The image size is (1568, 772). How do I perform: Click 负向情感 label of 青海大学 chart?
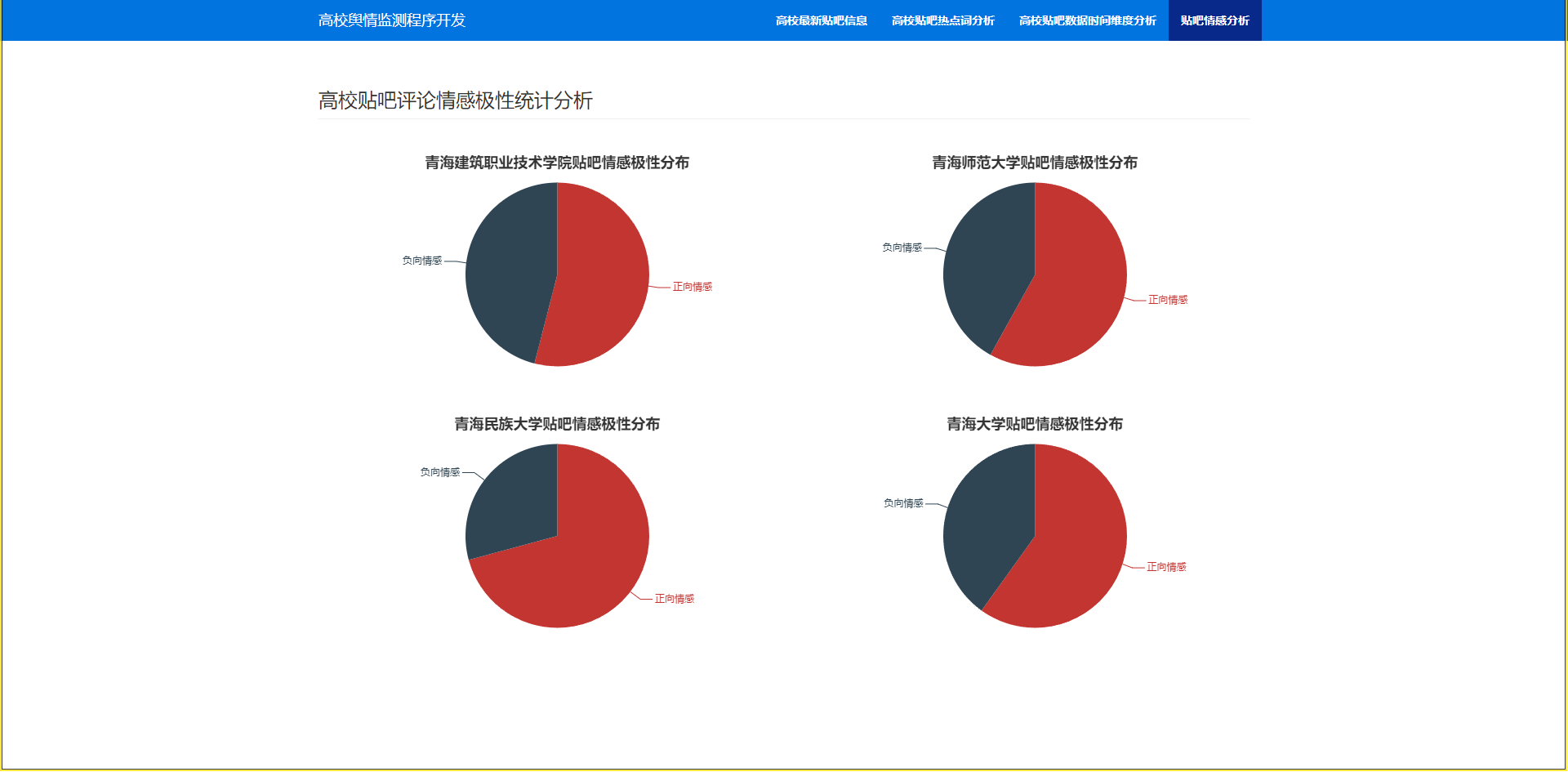click(903, 503)
